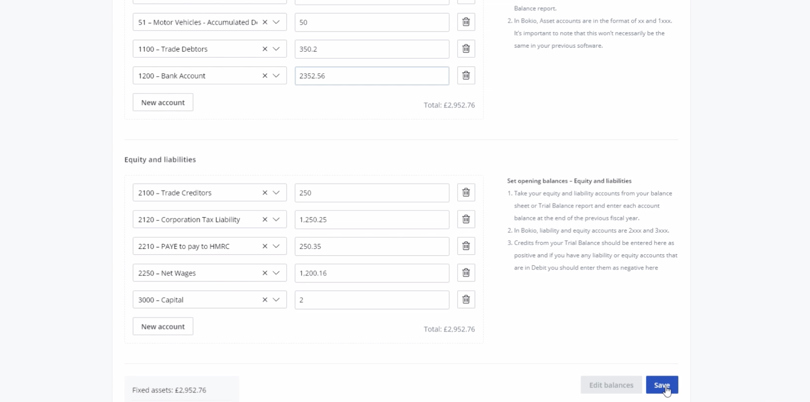Expand the 2250 Net Wages dropdown
This screenshot has height=402, width=810.
click(277, 273)
